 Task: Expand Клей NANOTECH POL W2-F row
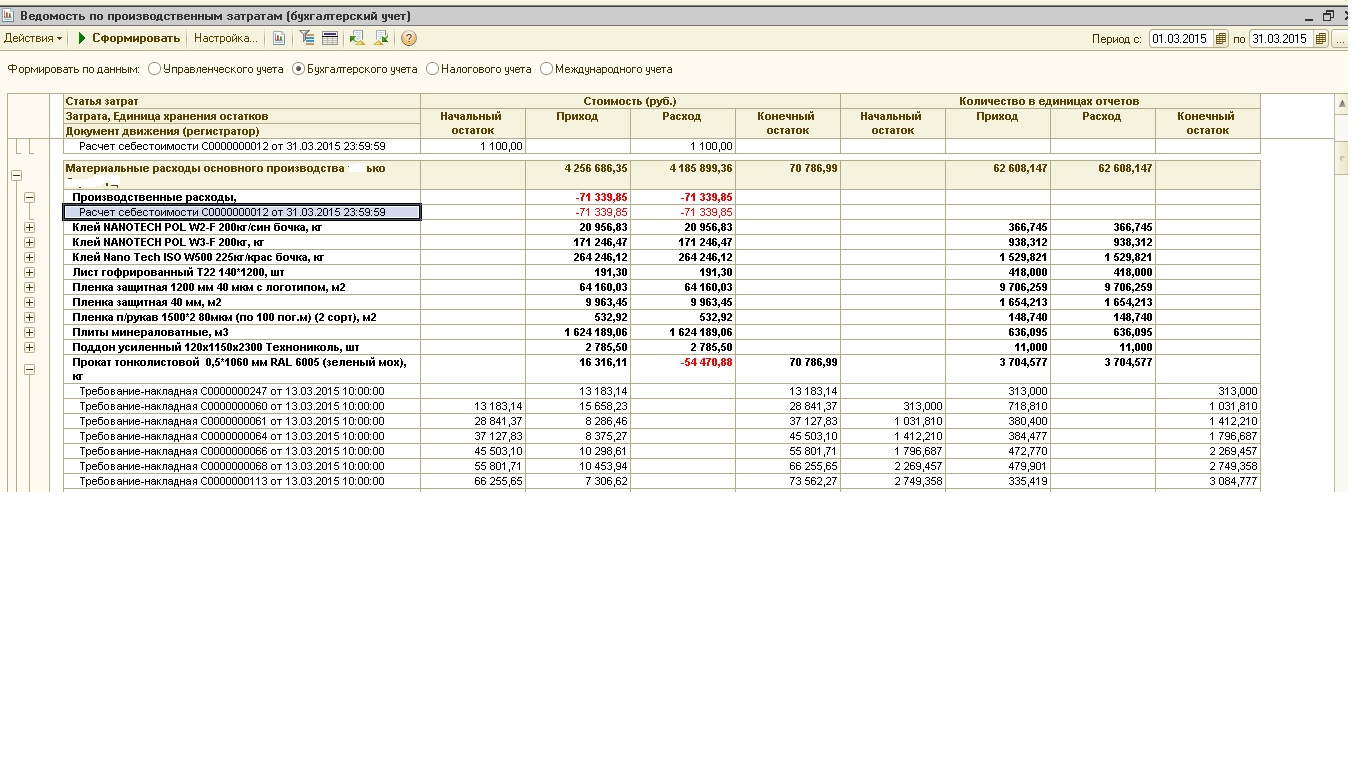click(29, 227)
